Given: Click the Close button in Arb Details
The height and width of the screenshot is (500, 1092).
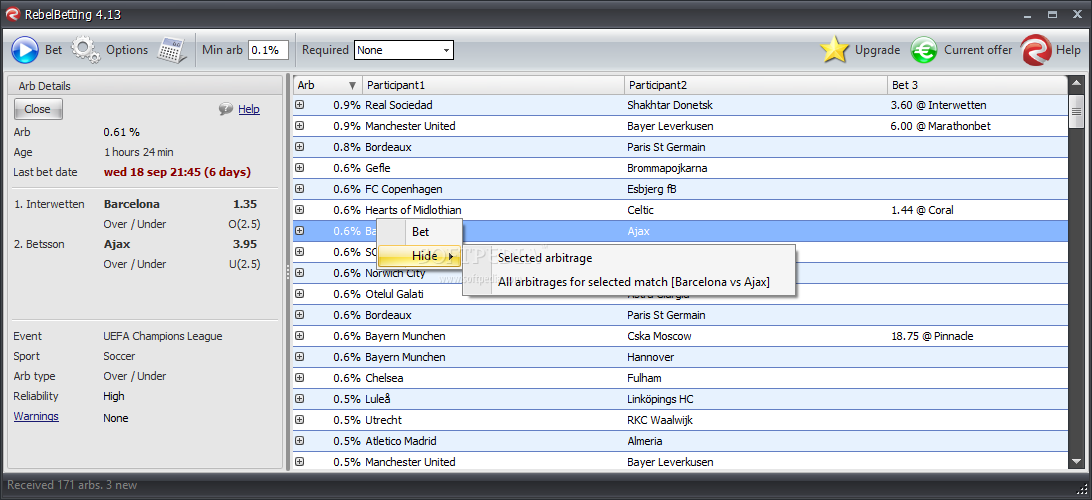Looking at the screenshot, I should 38,109.
